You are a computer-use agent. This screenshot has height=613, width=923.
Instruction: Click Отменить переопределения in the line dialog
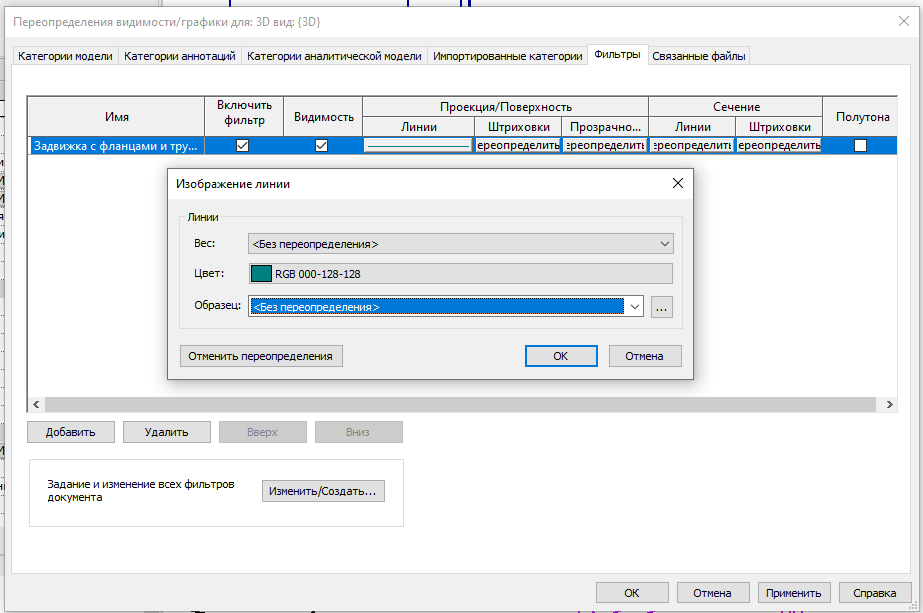coord(261,355)
